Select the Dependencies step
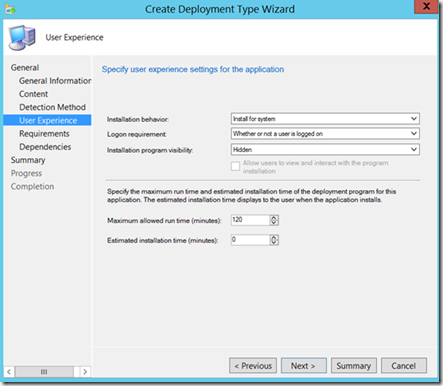This screenshot has height=386, width=443. (45, 147)
